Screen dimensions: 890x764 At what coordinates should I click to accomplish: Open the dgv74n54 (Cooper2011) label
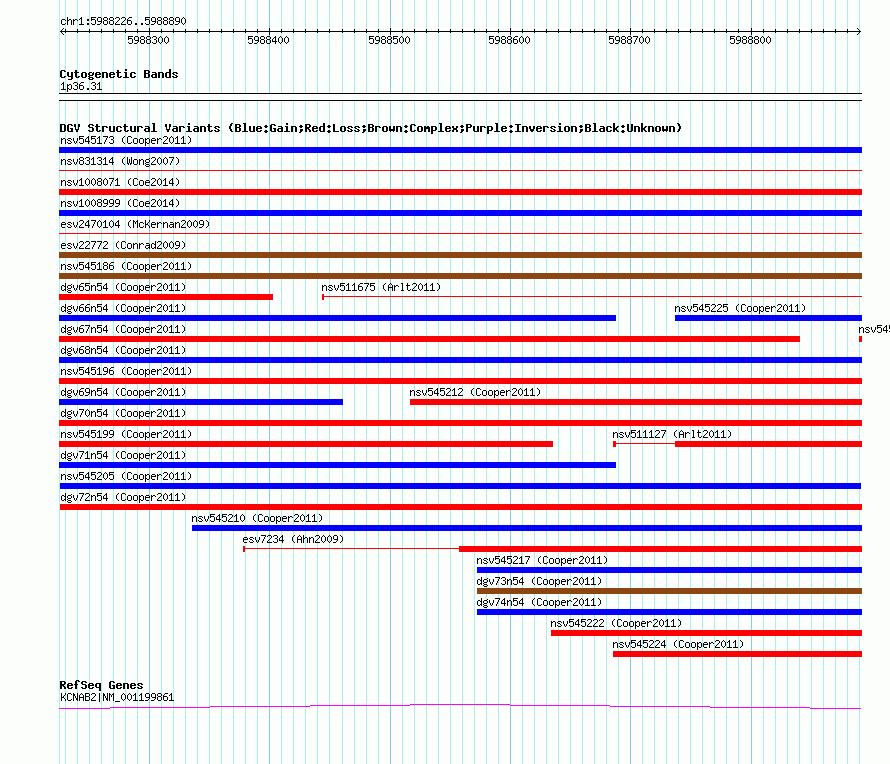(539, 602)
